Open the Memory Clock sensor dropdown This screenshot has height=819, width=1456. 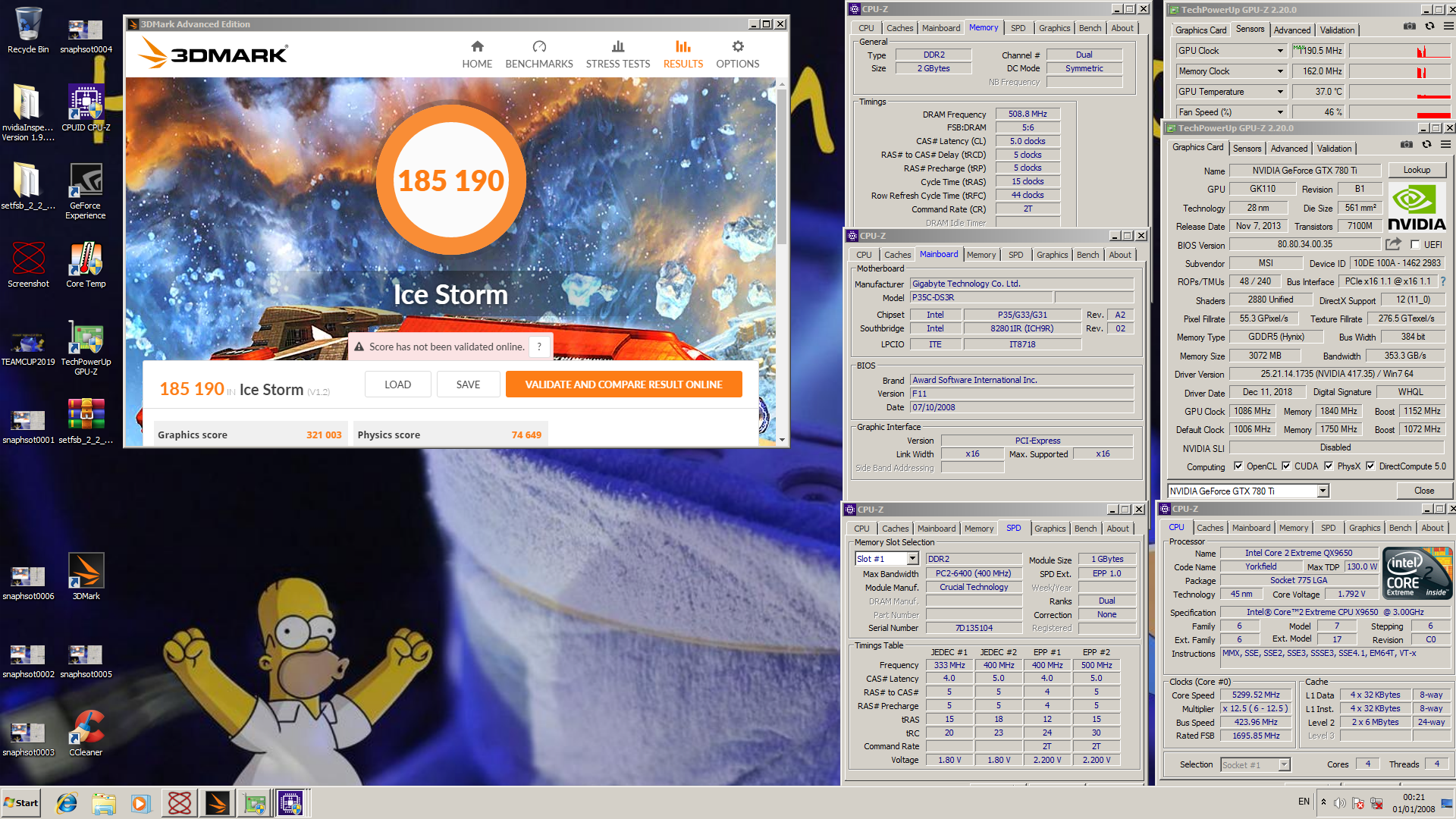click(x=1280, y=71)
